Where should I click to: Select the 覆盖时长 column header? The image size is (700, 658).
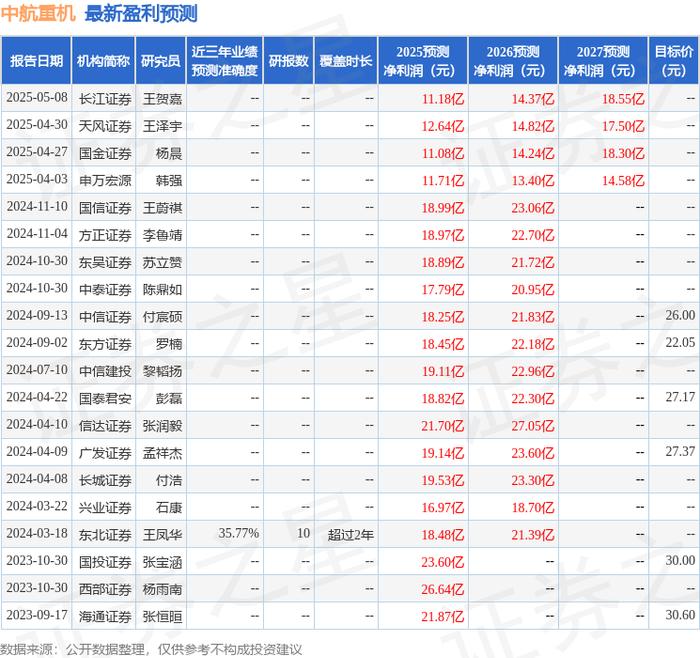coord(346,61)
